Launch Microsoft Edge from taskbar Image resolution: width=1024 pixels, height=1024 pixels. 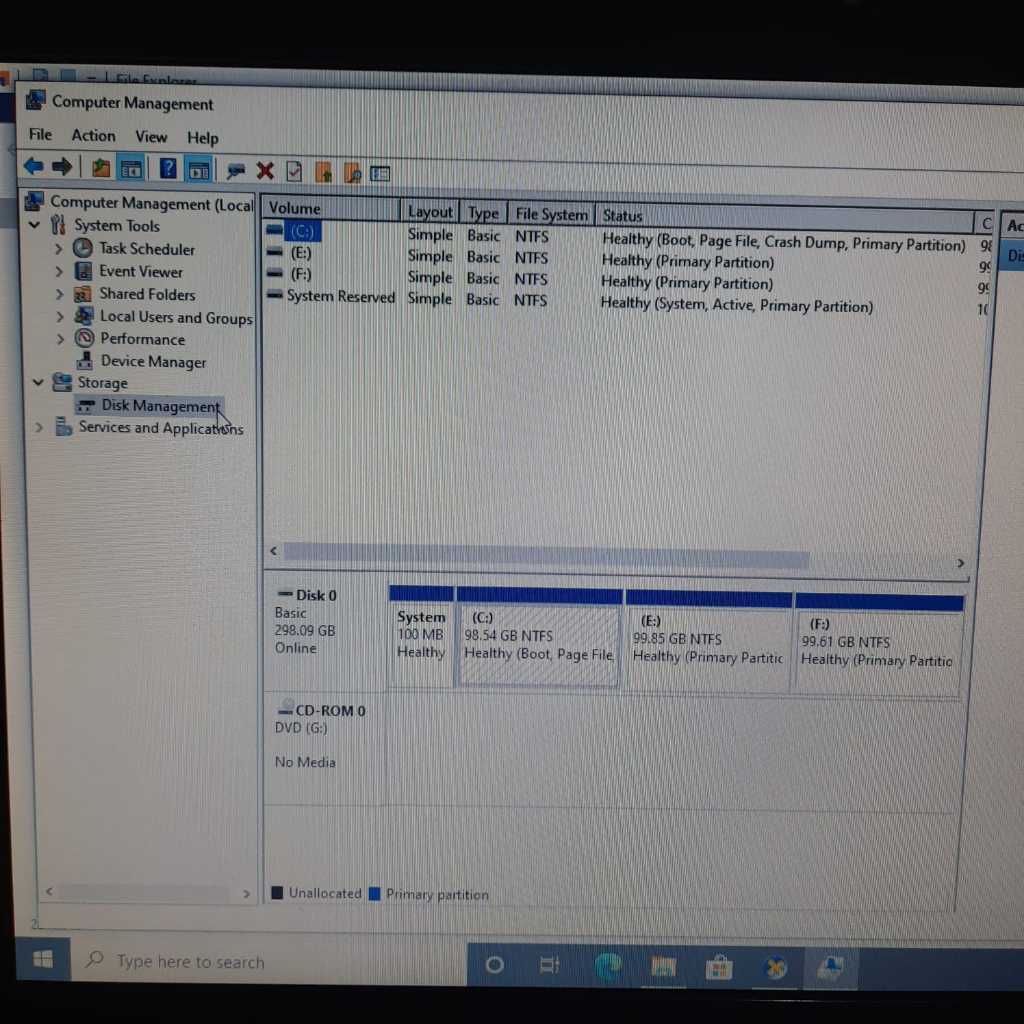(x=609, y=966)
